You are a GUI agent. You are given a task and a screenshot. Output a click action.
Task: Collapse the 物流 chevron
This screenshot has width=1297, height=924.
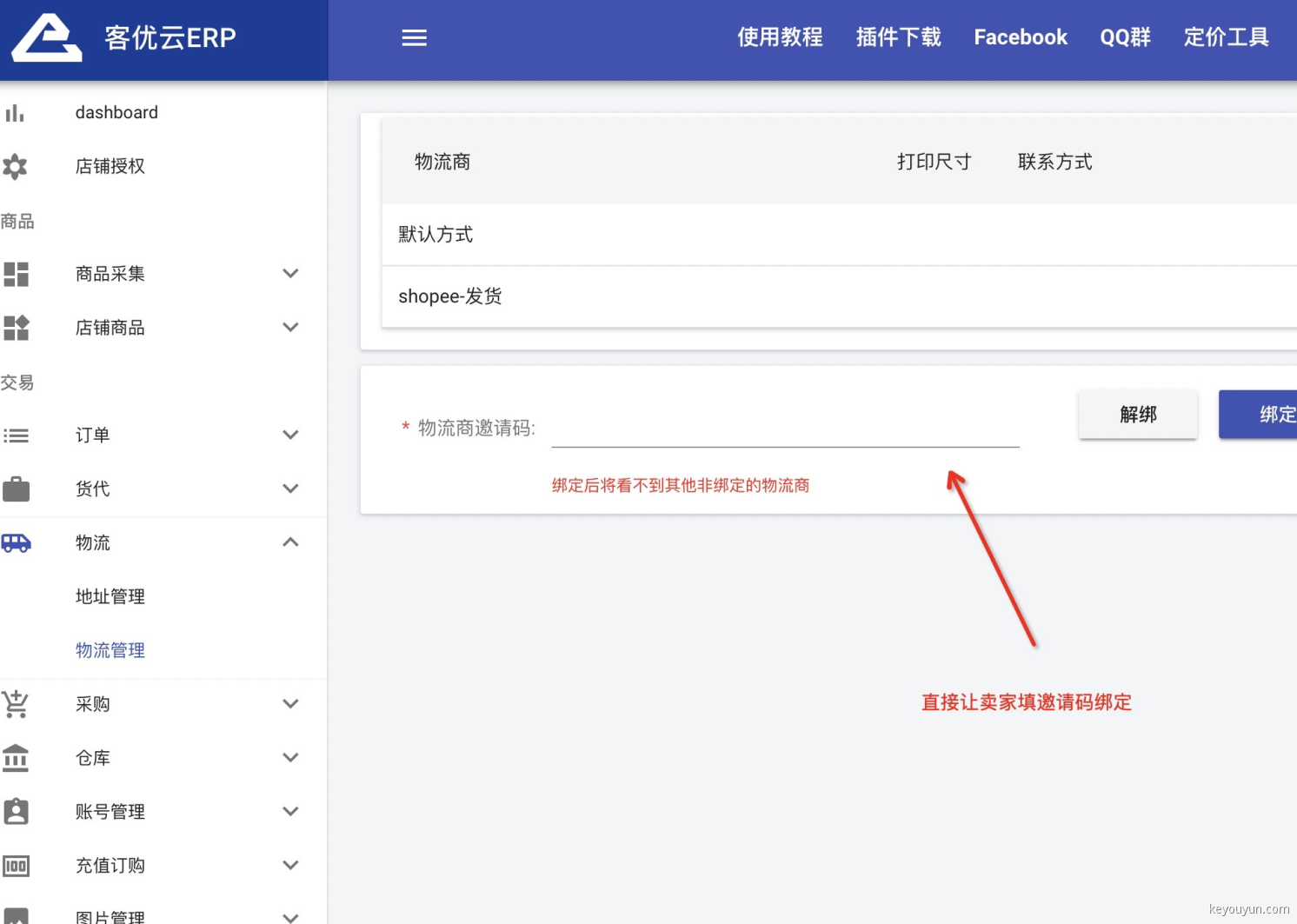[x=290, y=542]
